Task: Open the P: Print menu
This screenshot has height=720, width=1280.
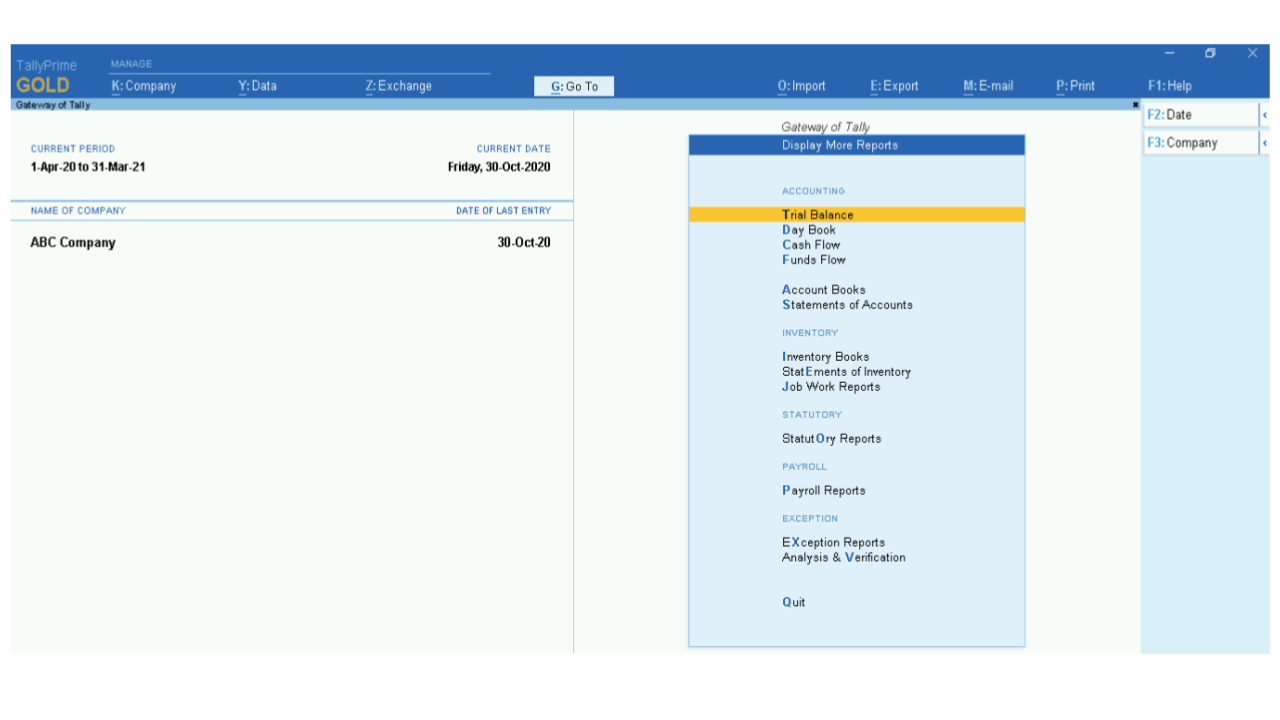Action: tap(1075, 86)
